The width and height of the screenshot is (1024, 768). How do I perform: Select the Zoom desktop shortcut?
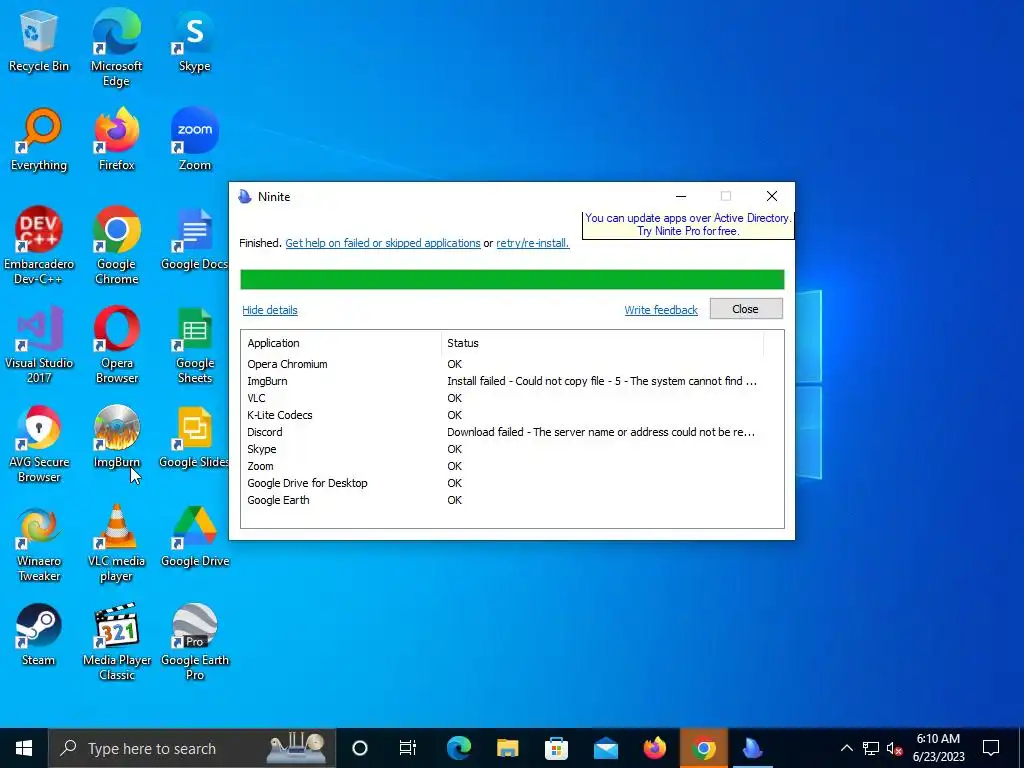tap(195, 140)
